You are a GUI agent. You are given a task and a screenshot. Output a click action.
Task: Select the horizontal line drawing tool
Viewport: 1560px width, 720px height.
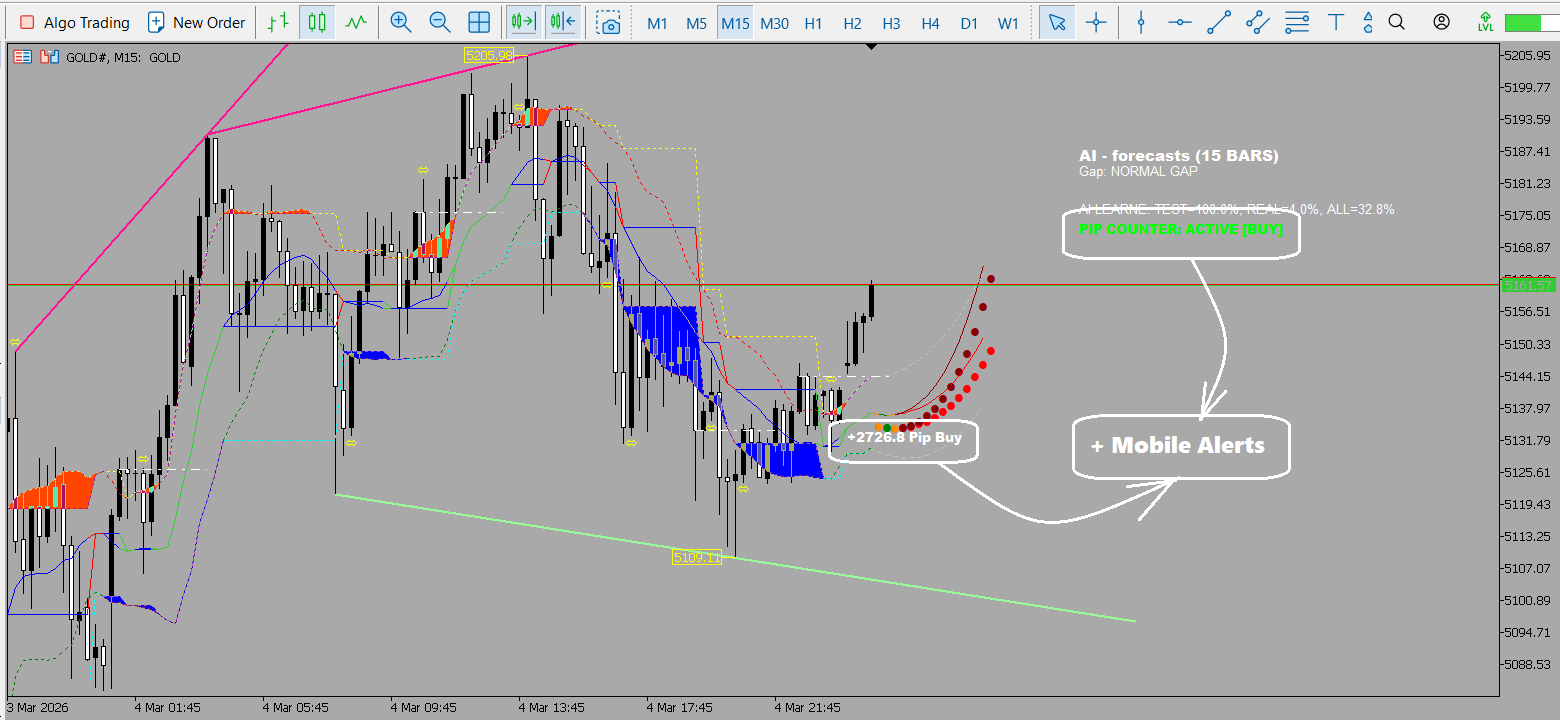coord(1180,22)
